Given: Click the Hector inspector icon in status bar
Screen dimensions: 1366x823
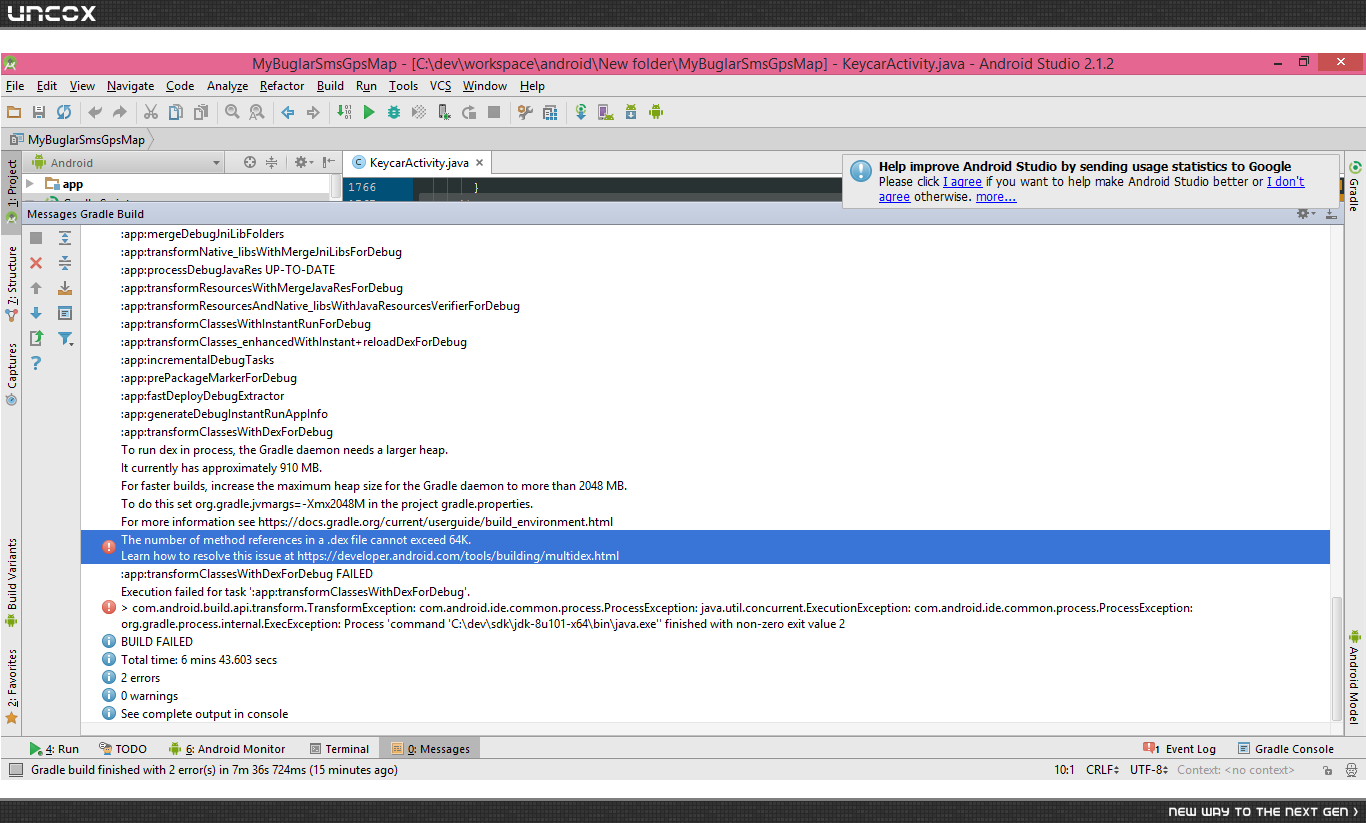Looking at the screenshot, I should pyautogui.click(x=1349, y=770).
